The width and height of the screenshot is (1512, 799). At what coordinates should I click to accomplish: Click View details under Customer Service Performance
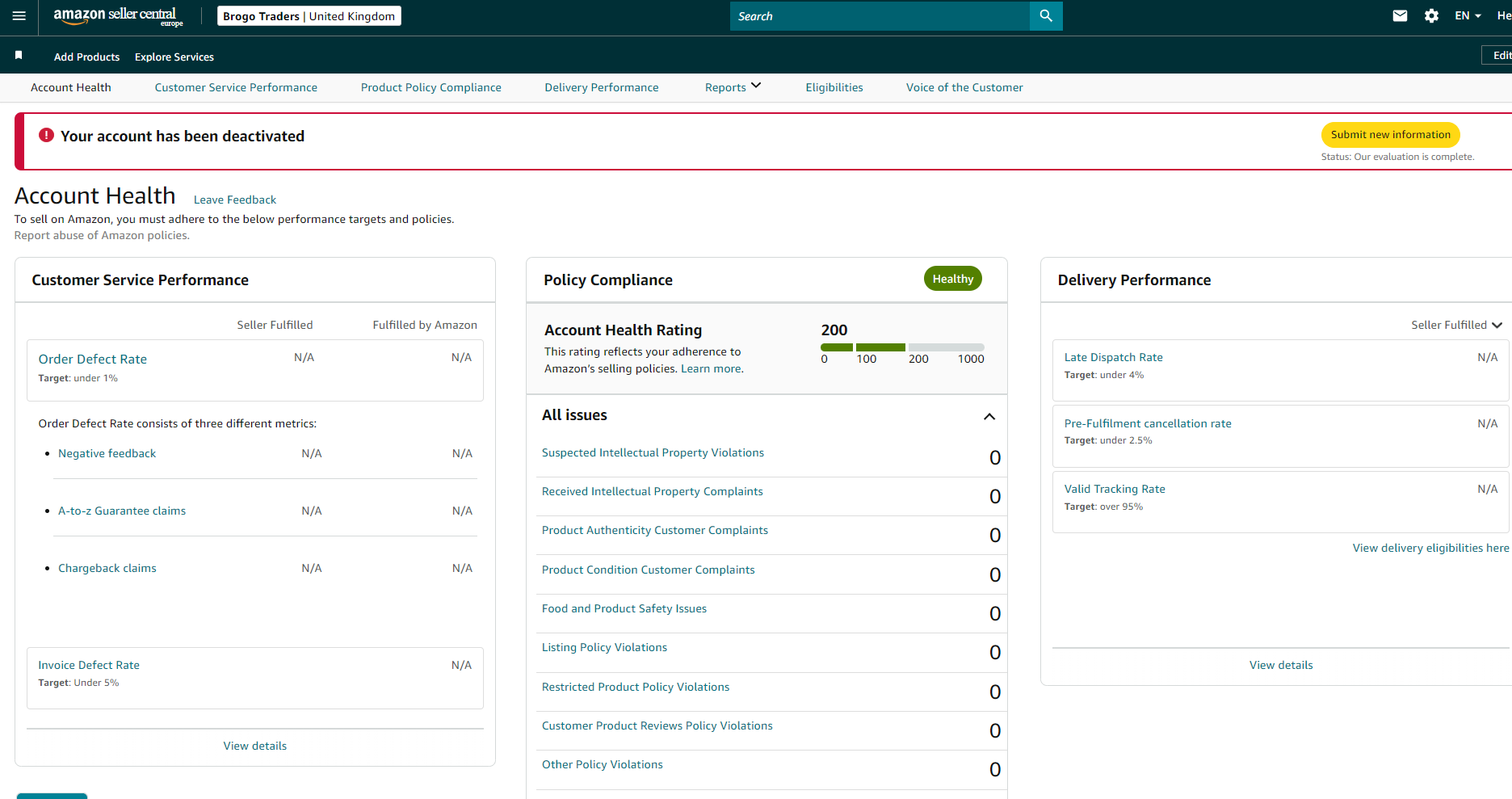(255, 746)
